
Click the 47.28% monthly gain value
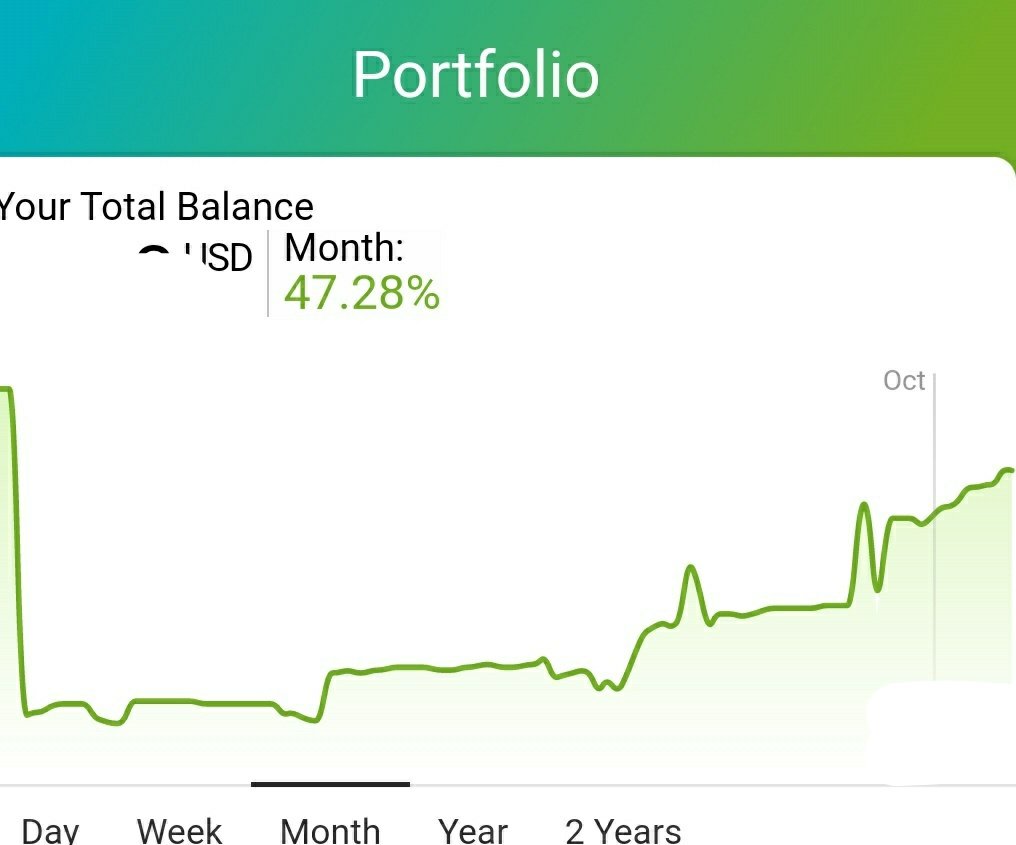point(362,294)
